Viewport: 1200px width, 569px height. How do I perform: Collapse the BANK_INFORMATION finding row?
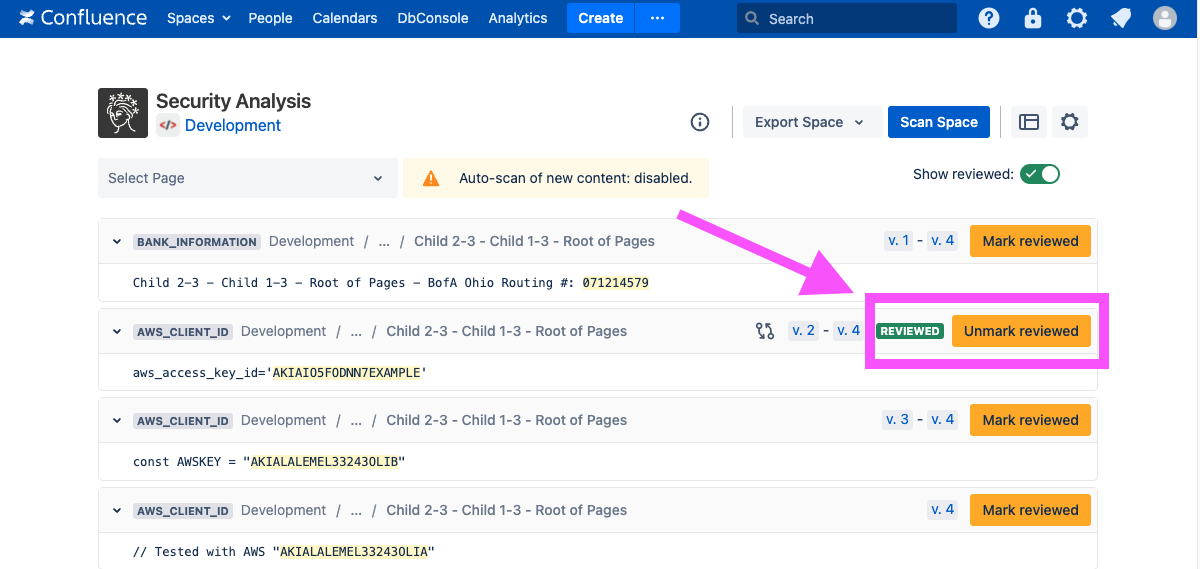pos(117,242)
